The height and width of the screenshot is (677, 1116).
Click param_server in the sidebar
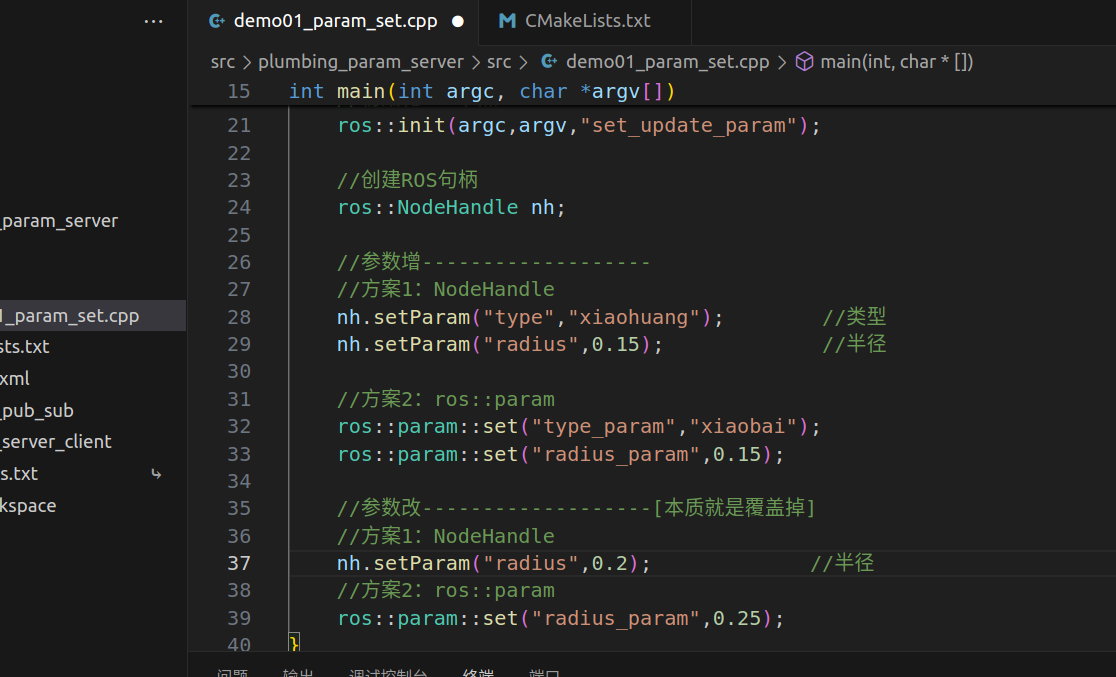58,220
